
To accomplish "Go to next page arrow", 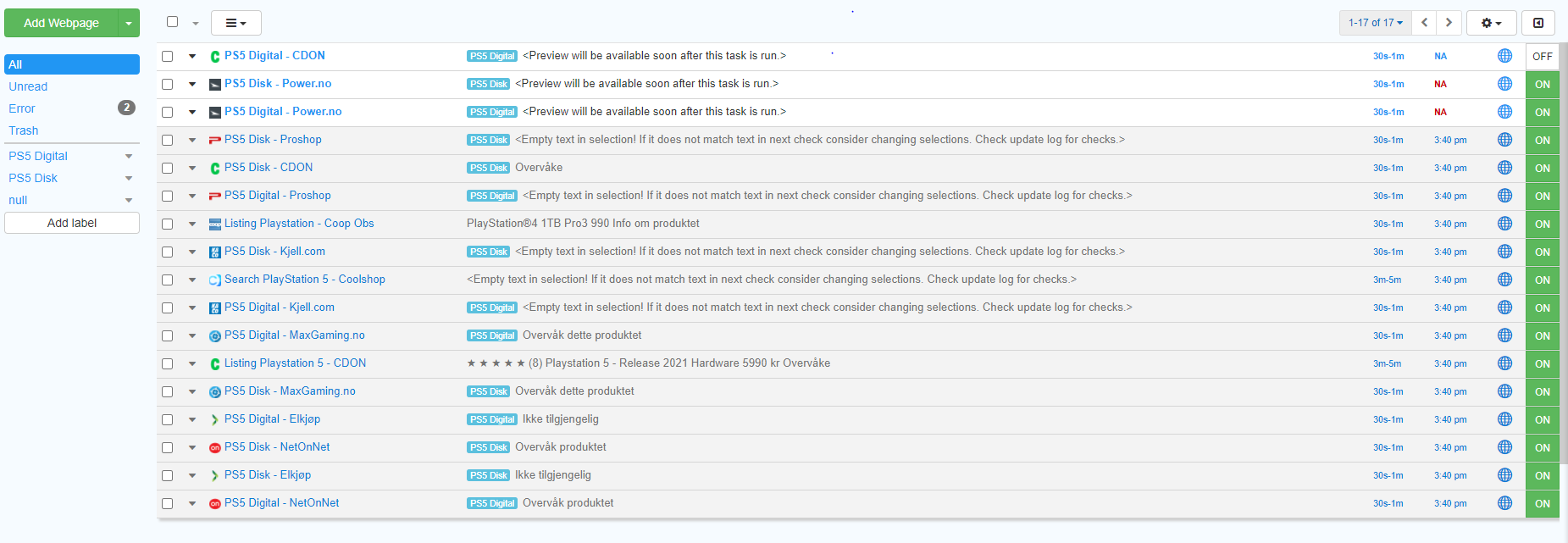I will coord(1449,23).
